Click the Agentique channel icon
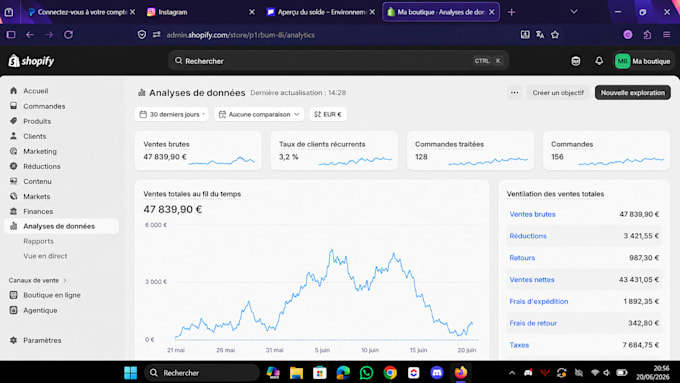680x383 pixels. (x=13, y=310)
